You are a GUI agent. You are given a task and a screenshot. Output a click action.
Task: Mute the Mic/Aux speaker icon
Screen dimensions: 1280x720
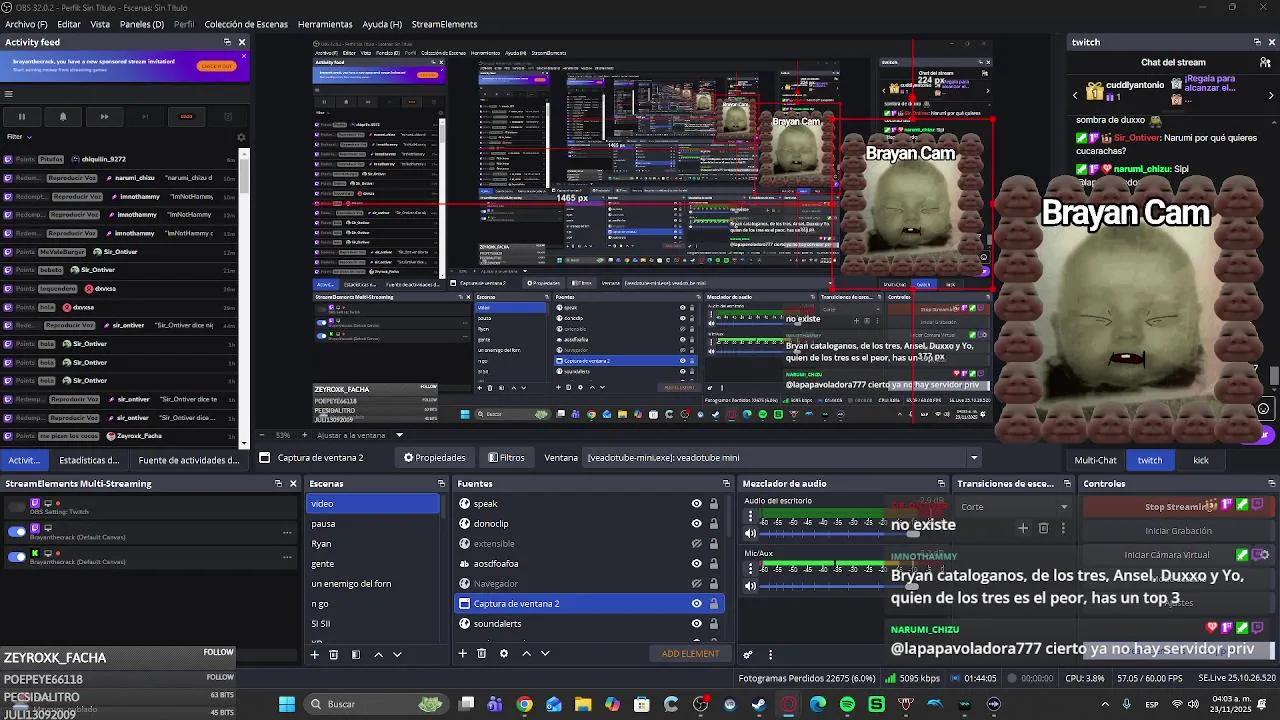tap(751, 586)
